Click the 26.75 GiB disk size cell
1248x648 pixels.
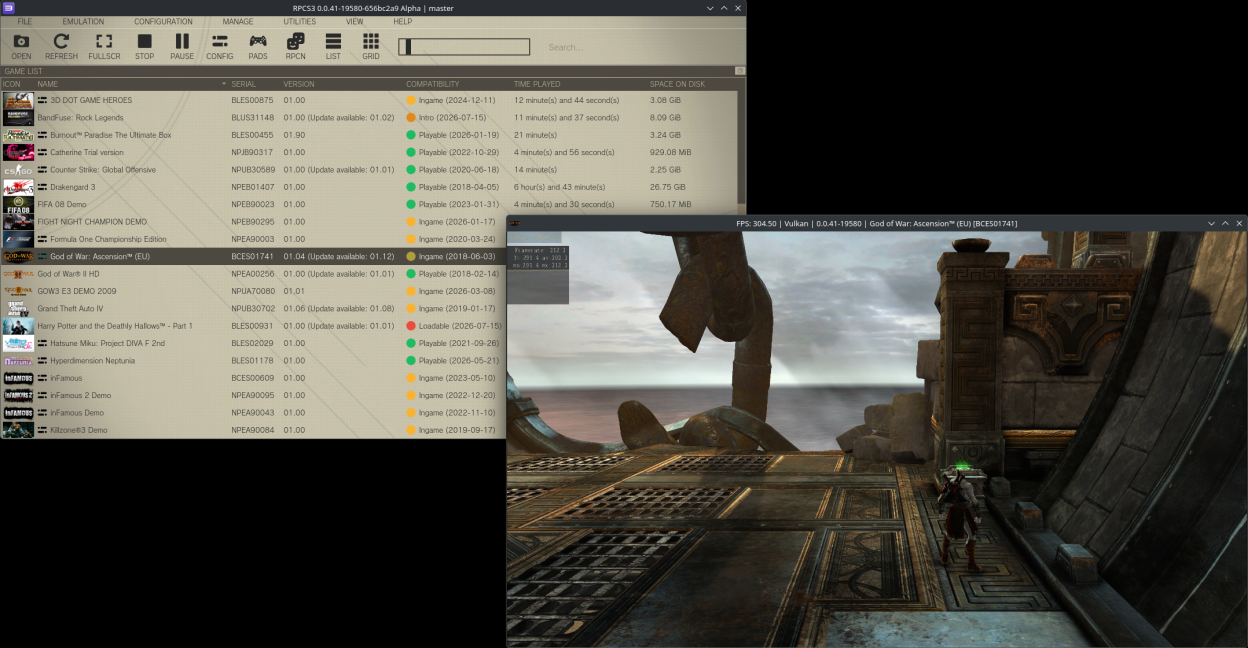pos(668,187)
